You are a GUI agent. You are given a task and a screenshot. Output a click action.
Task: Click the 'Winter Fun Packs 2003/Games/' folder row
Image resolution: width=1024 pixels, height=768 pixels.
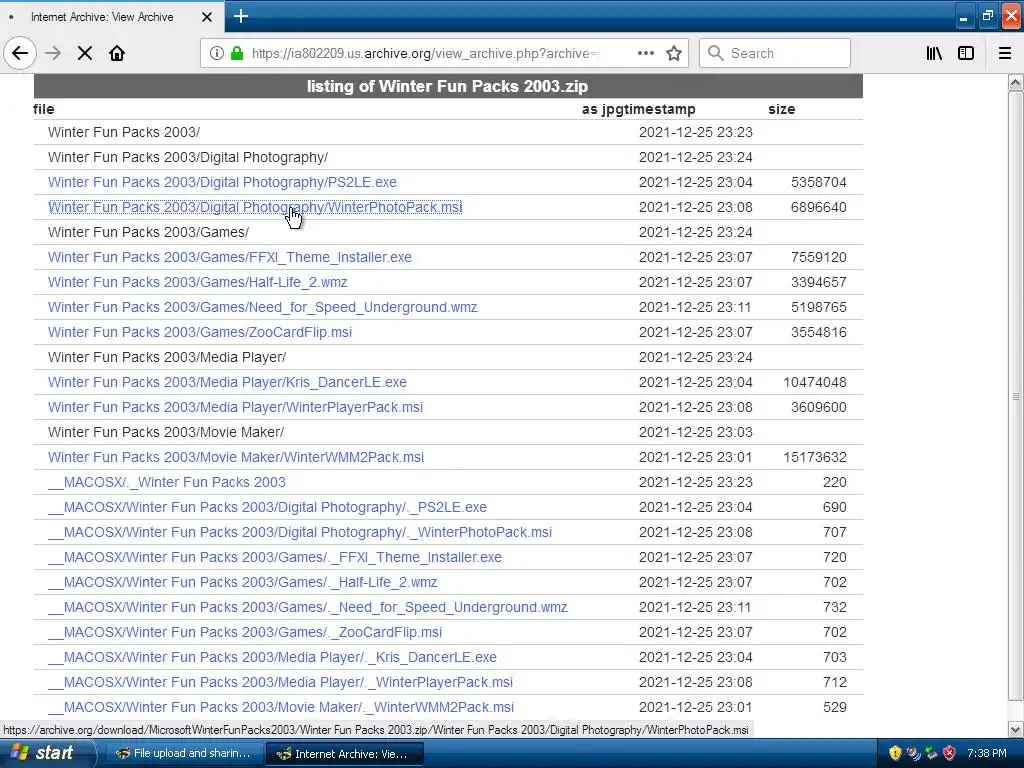click(448, 232)
